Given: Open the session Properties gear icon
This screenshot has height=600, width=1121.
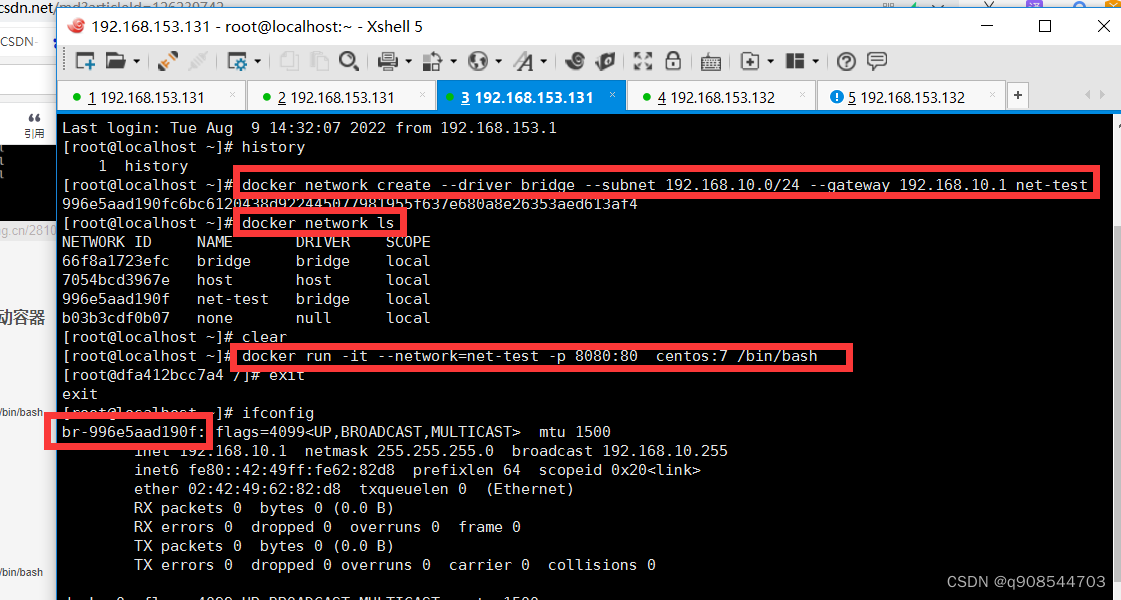Looking at the screenshot, I should tap(237, 62).
